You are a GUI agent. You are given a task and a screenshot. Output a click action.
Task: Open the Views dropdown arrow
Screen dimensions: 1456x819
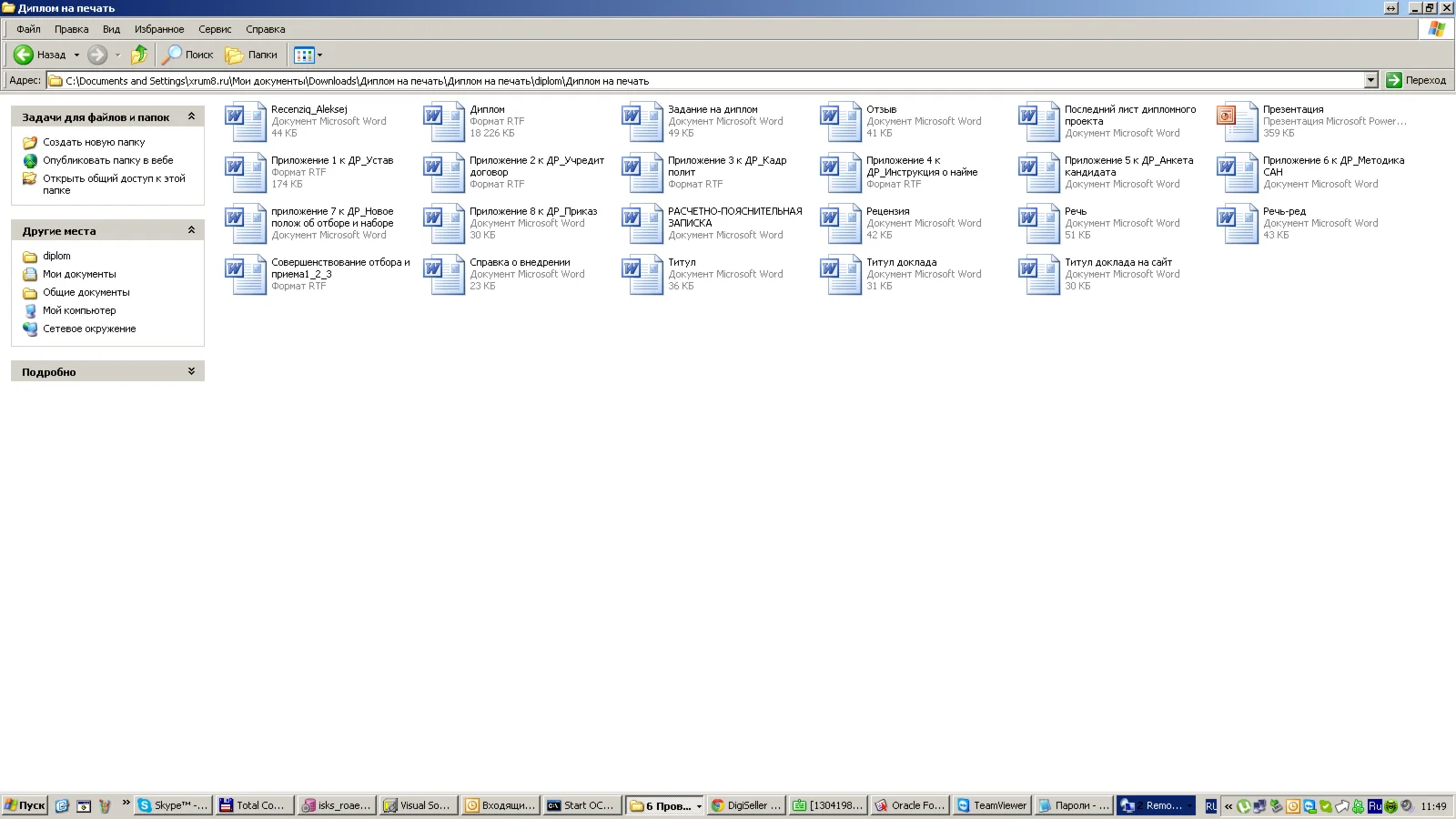pyautogui.click(x=319, y=56)
